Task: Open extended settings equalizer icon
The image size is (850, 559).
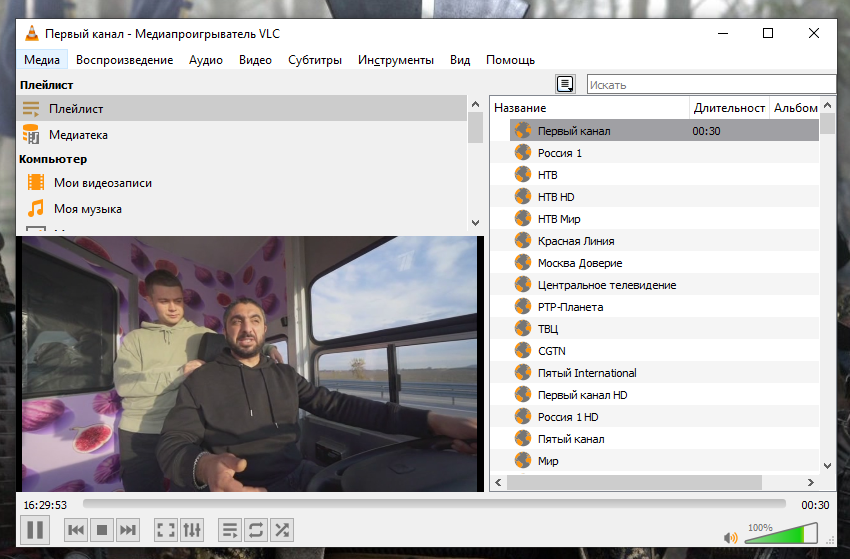Action: click(192, 530)
